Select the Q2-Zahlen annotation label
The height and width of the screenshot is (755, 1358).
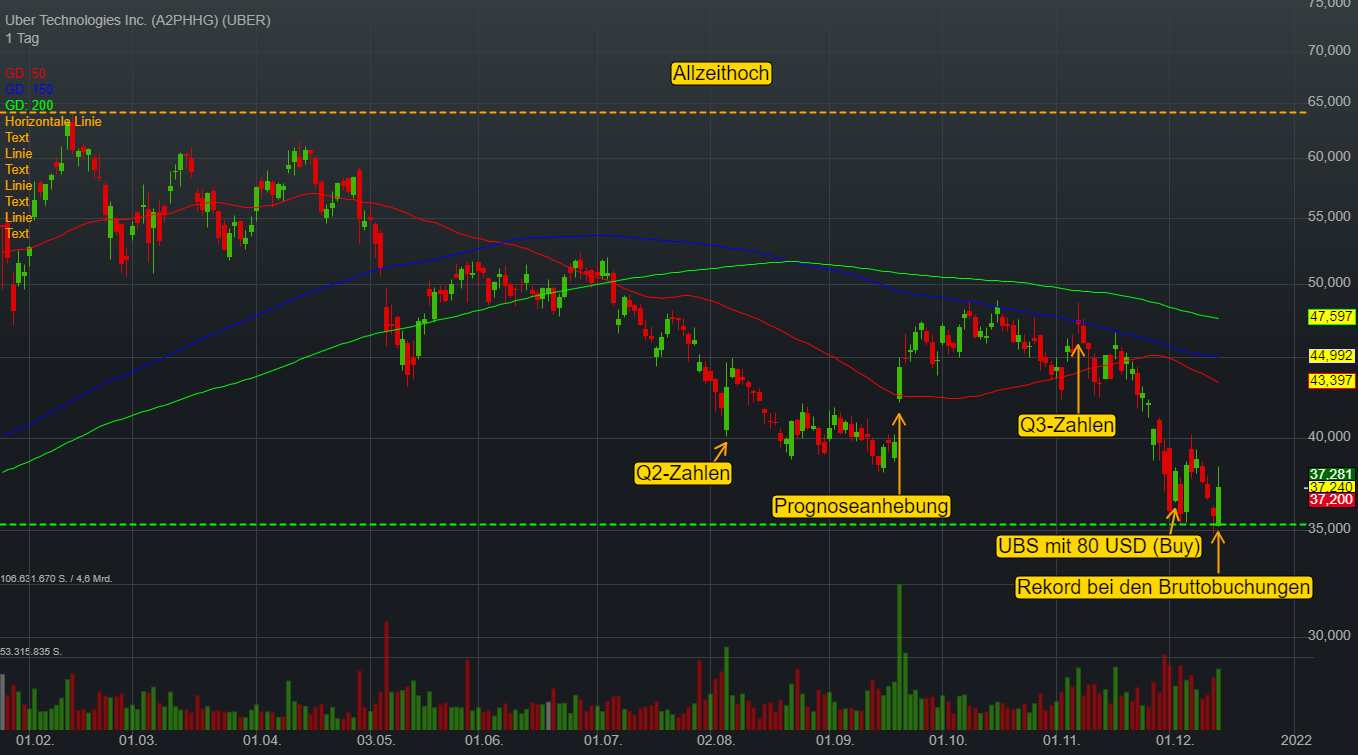click(683, 473)
